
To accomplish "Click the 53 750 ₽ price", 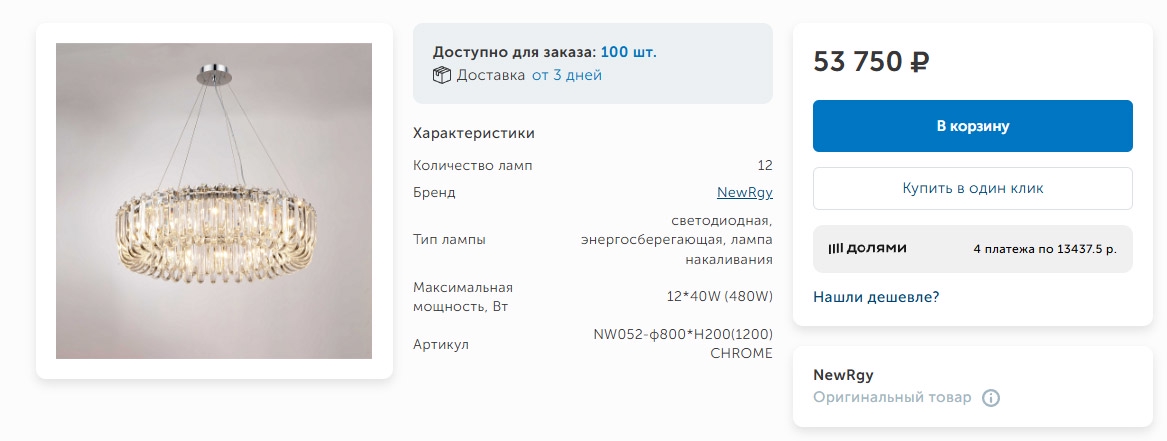I will pos(871,62).
